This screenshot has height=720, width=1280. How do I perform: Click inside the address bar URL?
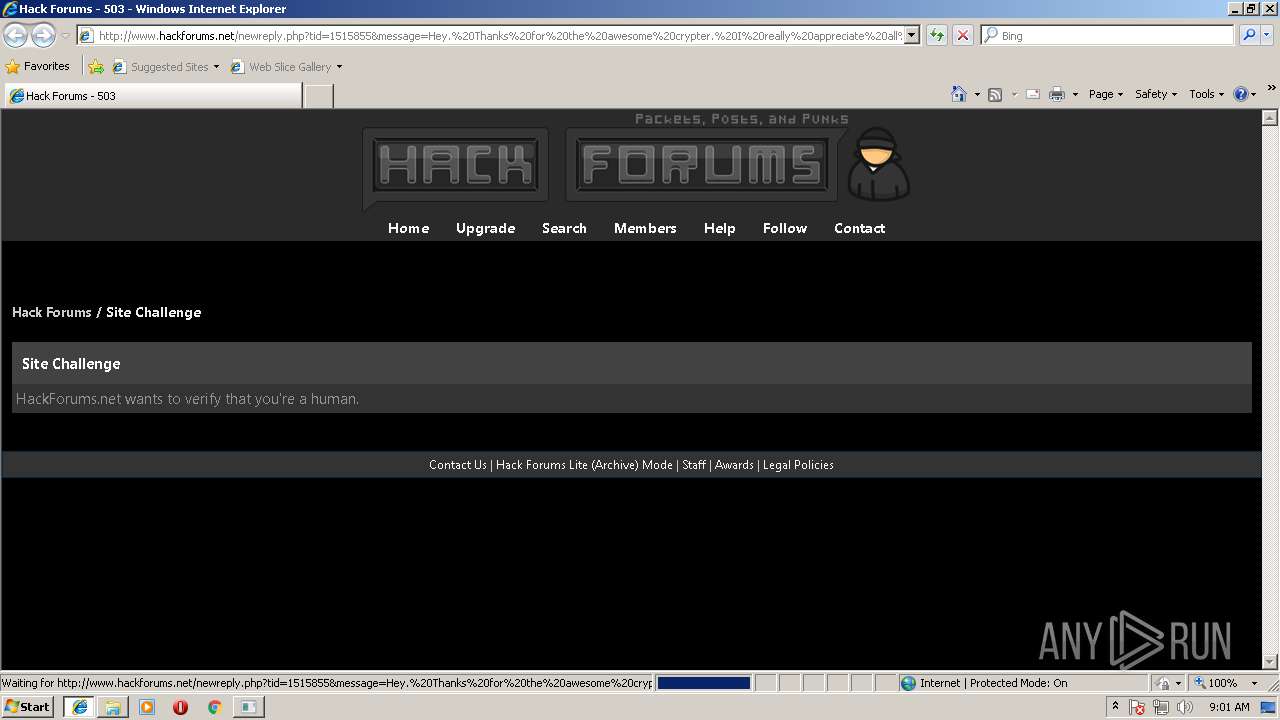tap(500, 35)
